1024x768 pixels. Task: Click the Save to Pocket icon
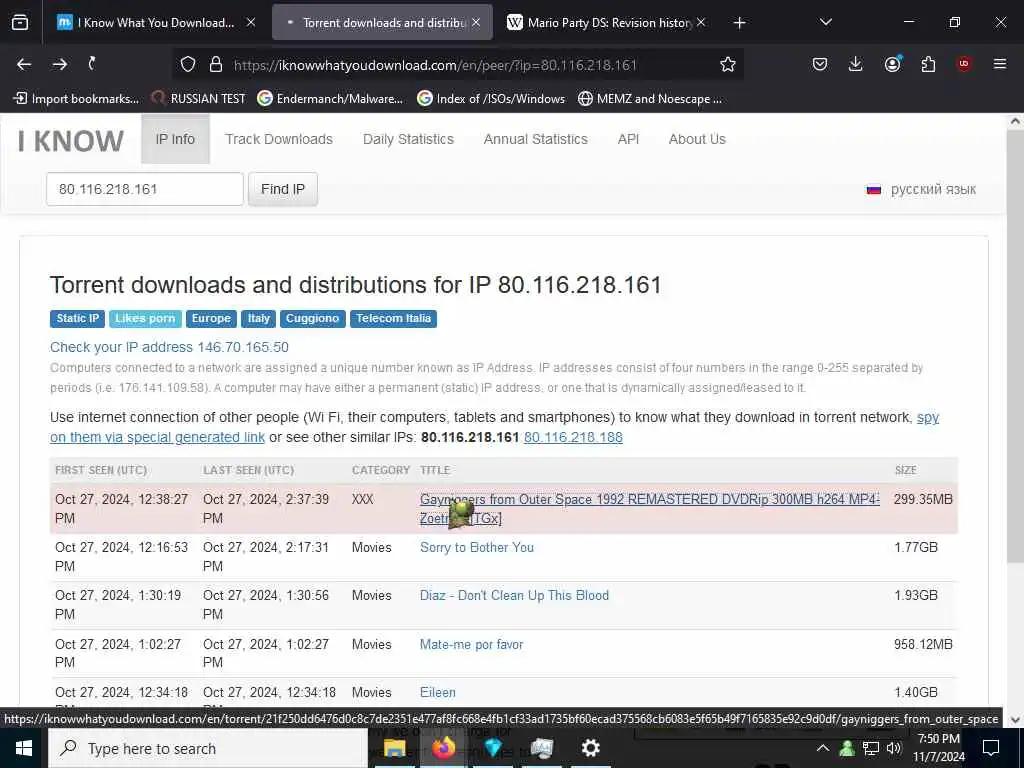point(820,64)
